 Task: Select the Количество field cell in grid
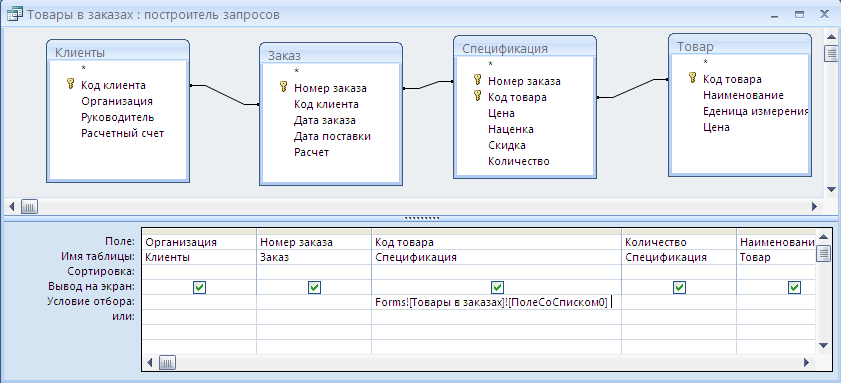[679, 242]
